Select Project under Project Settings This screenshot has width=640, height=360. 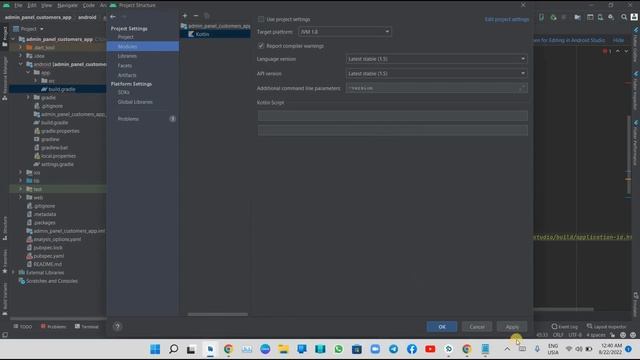point(126,37)
